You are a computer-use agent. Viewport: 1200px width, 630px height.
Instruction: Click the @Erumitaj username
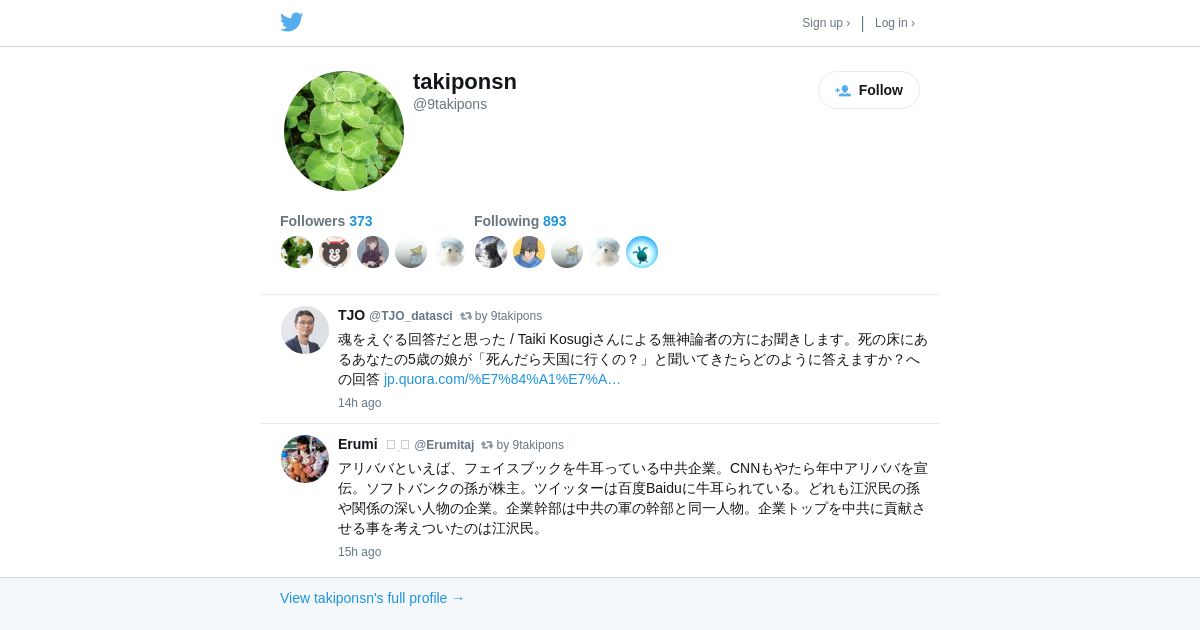[444, 445]
